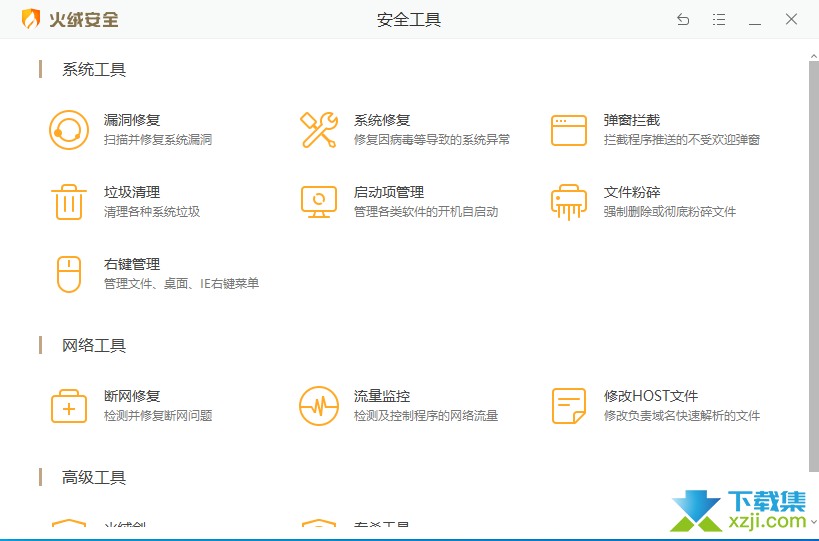
Task: Click the 系统修复 wrench icon
Action: [x=319, y=130]
